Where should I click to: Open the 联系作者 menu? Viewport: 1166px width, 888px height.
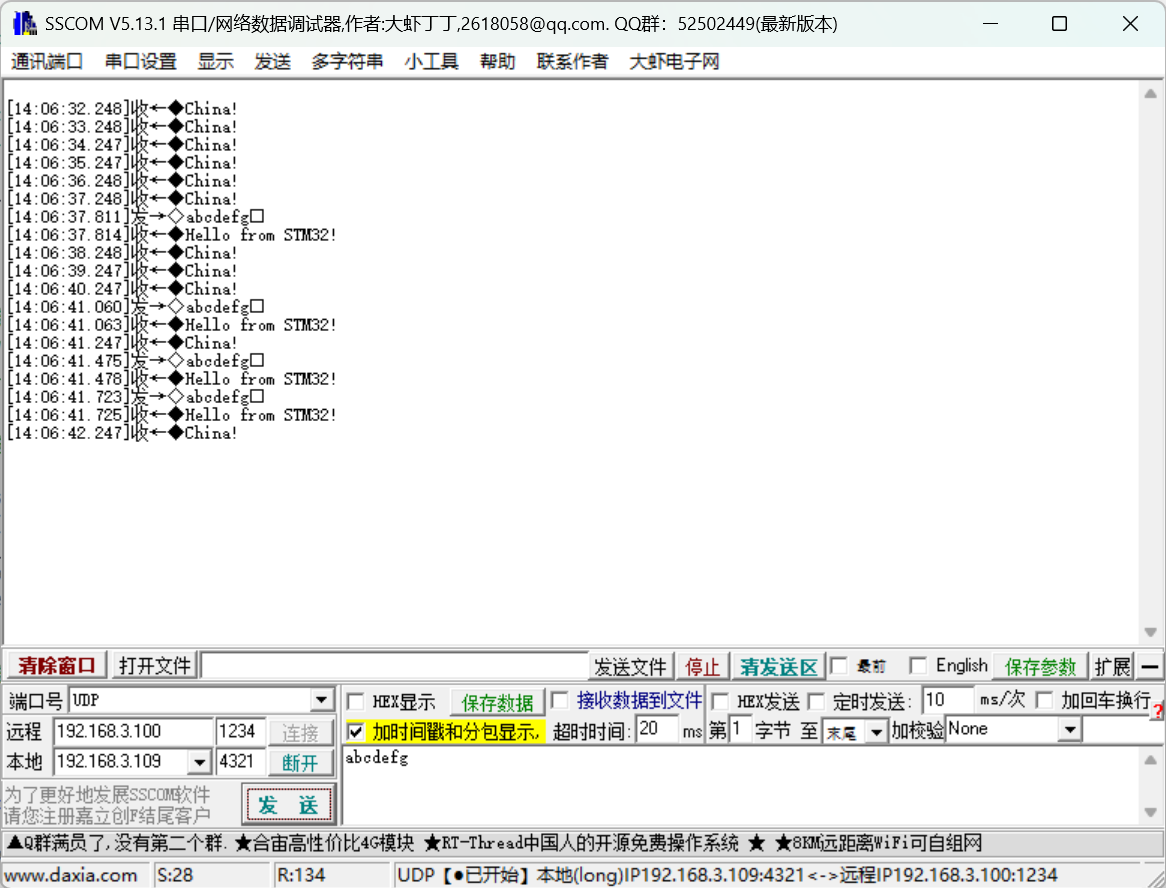(x=573, y=62)
